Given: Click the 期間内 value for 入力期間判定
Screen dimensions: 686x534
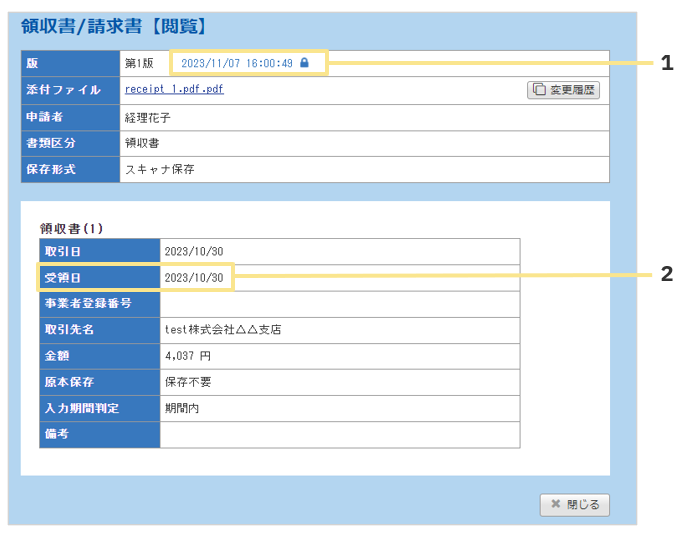Looking at the screenshot, I should (182, 408).
